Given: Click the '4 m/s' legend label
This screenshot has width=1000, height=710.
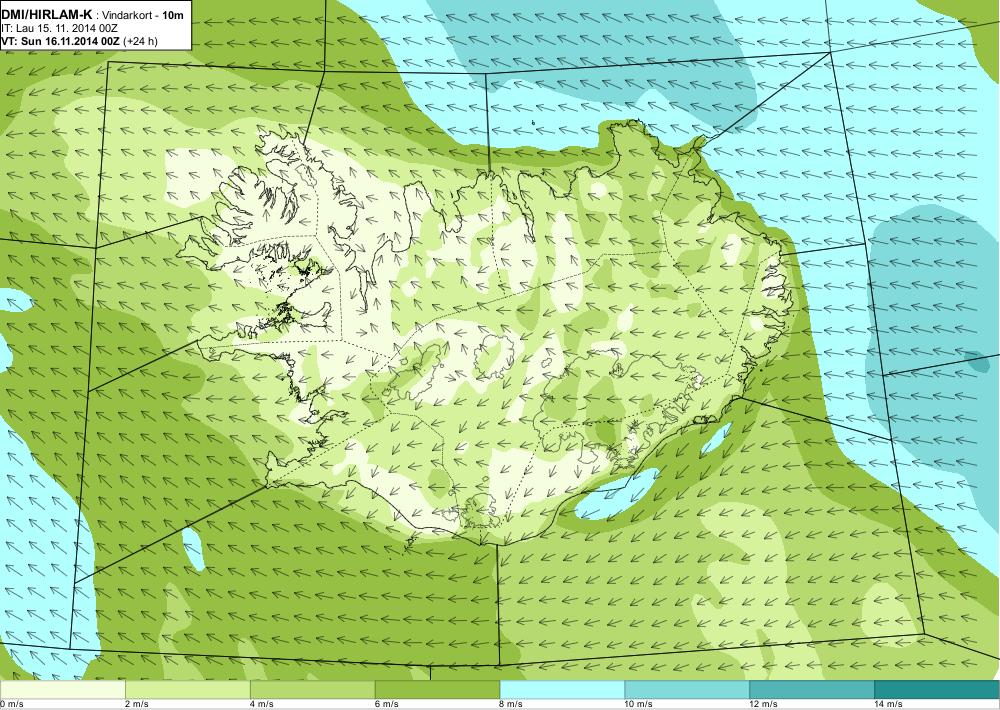Looking at the screenshot, I should pos(262,704).
